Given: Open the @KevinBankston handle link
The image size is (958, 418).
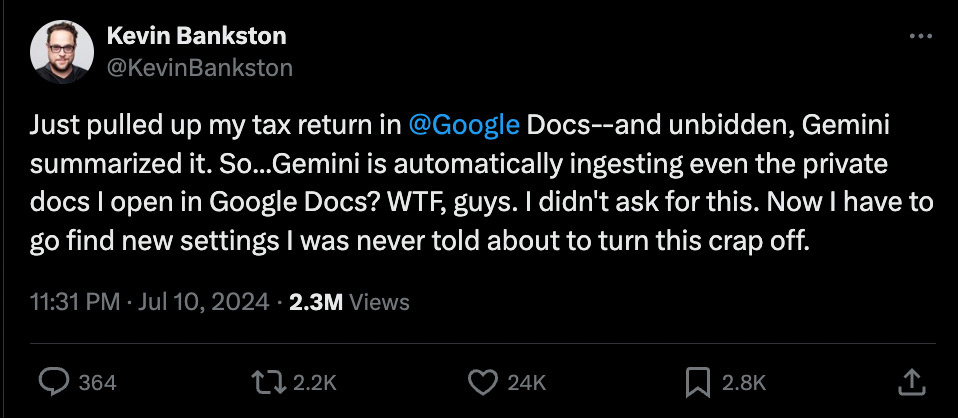Looking at the screenshot, I should point(199,67).
